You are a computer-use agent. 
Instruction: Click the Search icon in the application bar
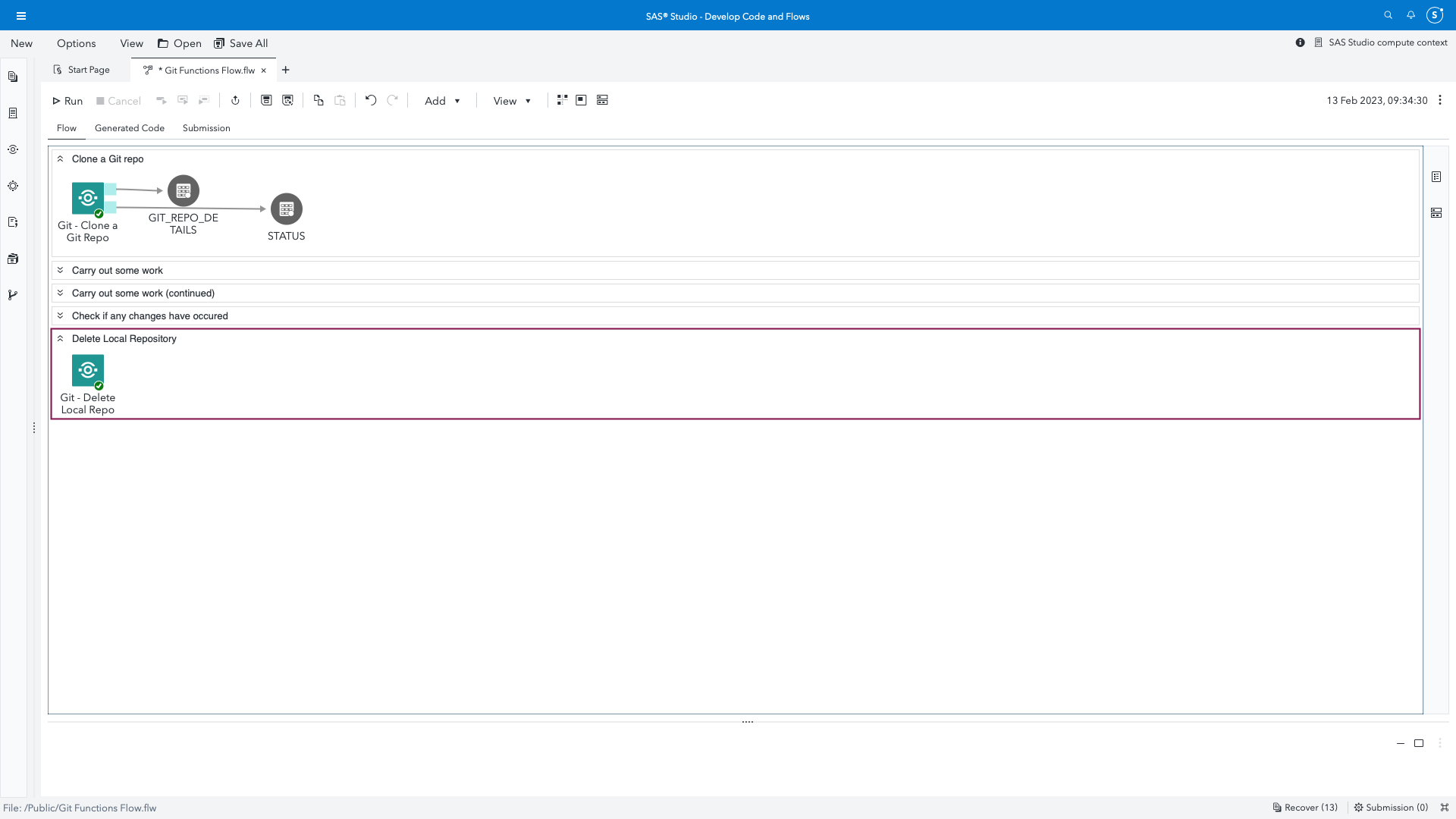[1388, 15]
